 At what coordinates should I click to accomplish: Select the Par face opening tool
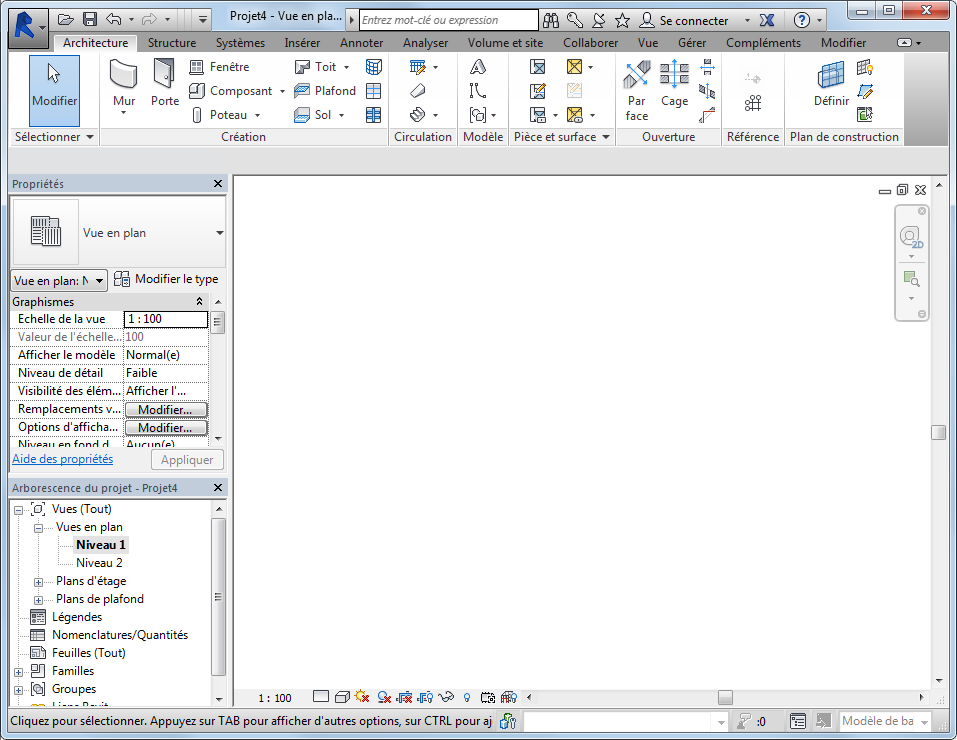point(637,90)
